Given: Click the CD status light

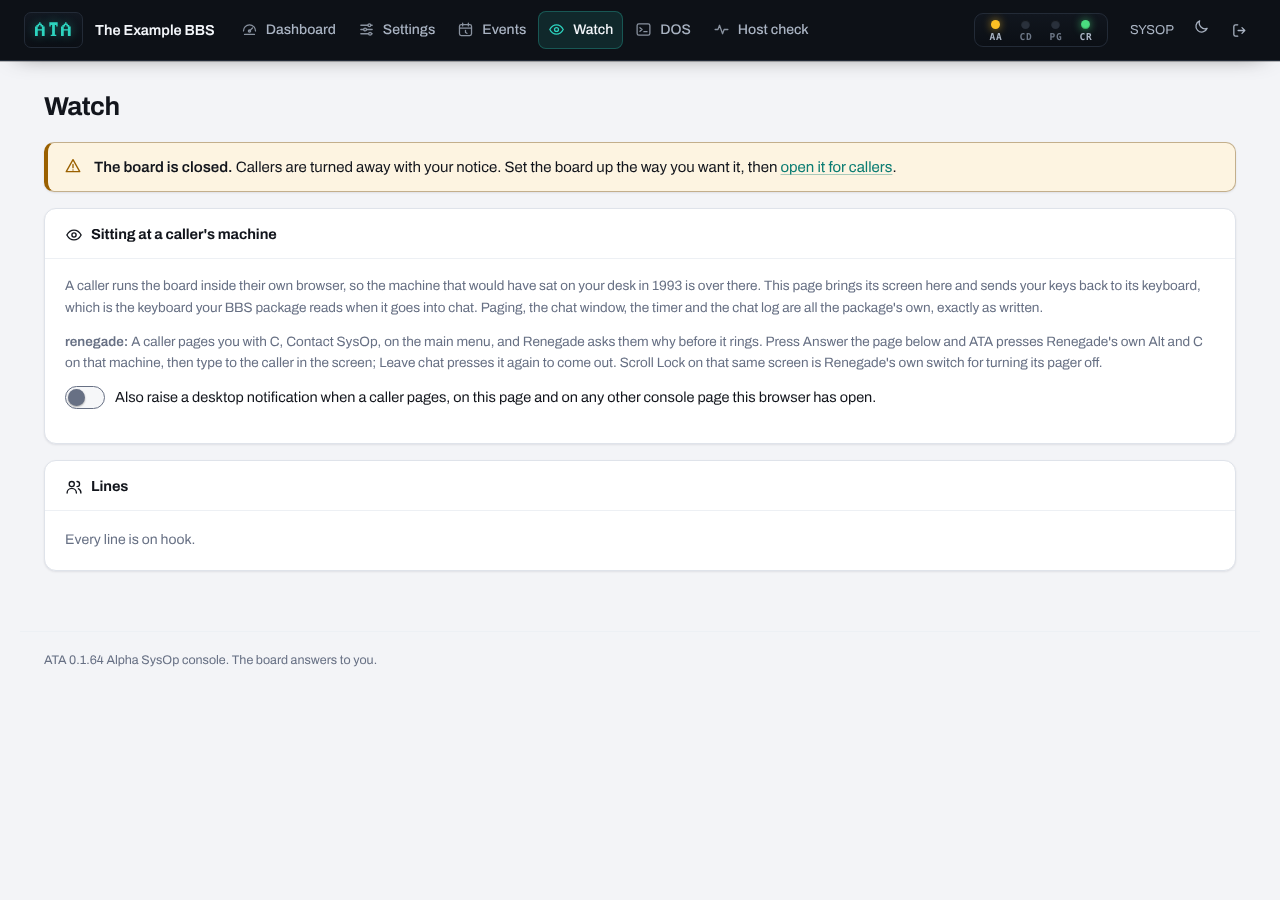Looking at the screenshot, I should (1025, 30).
